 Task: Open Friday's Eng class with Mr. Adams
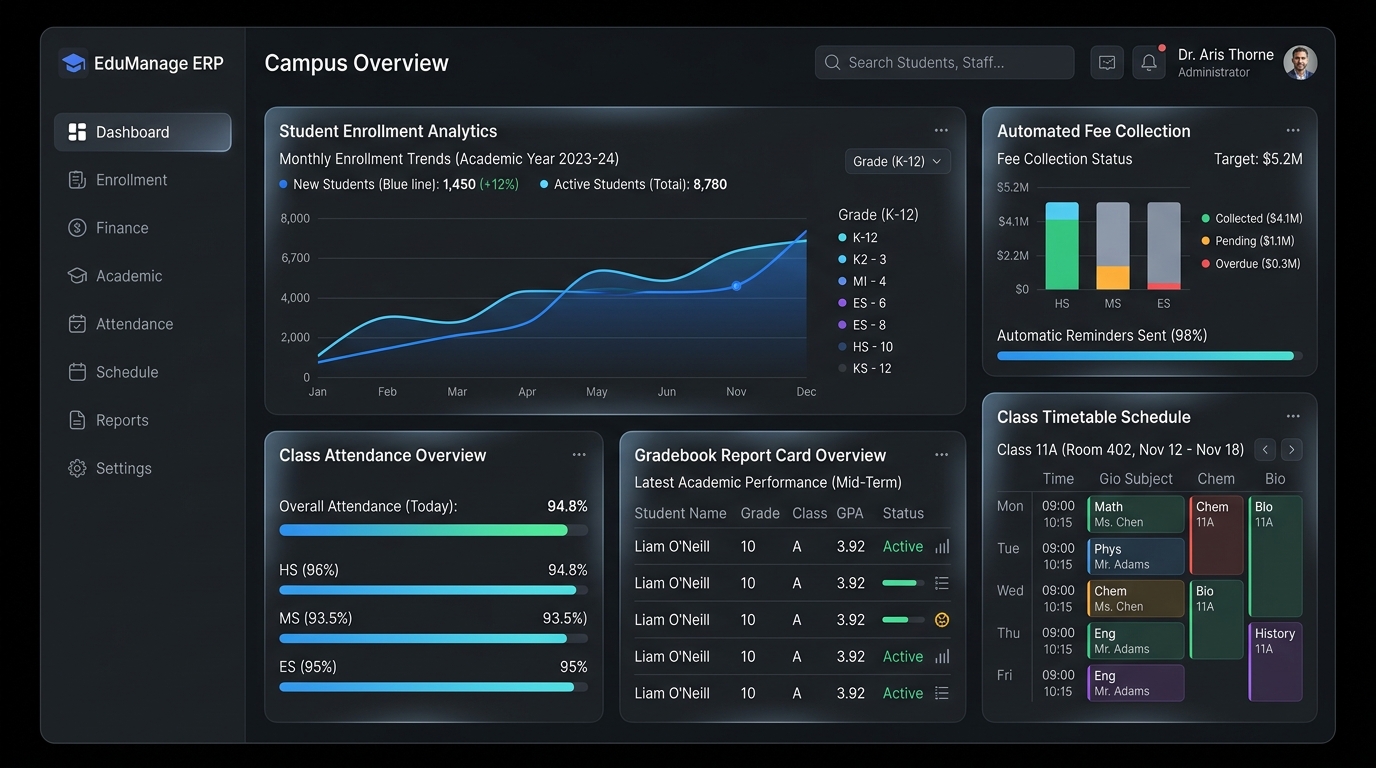point(1136,683)
